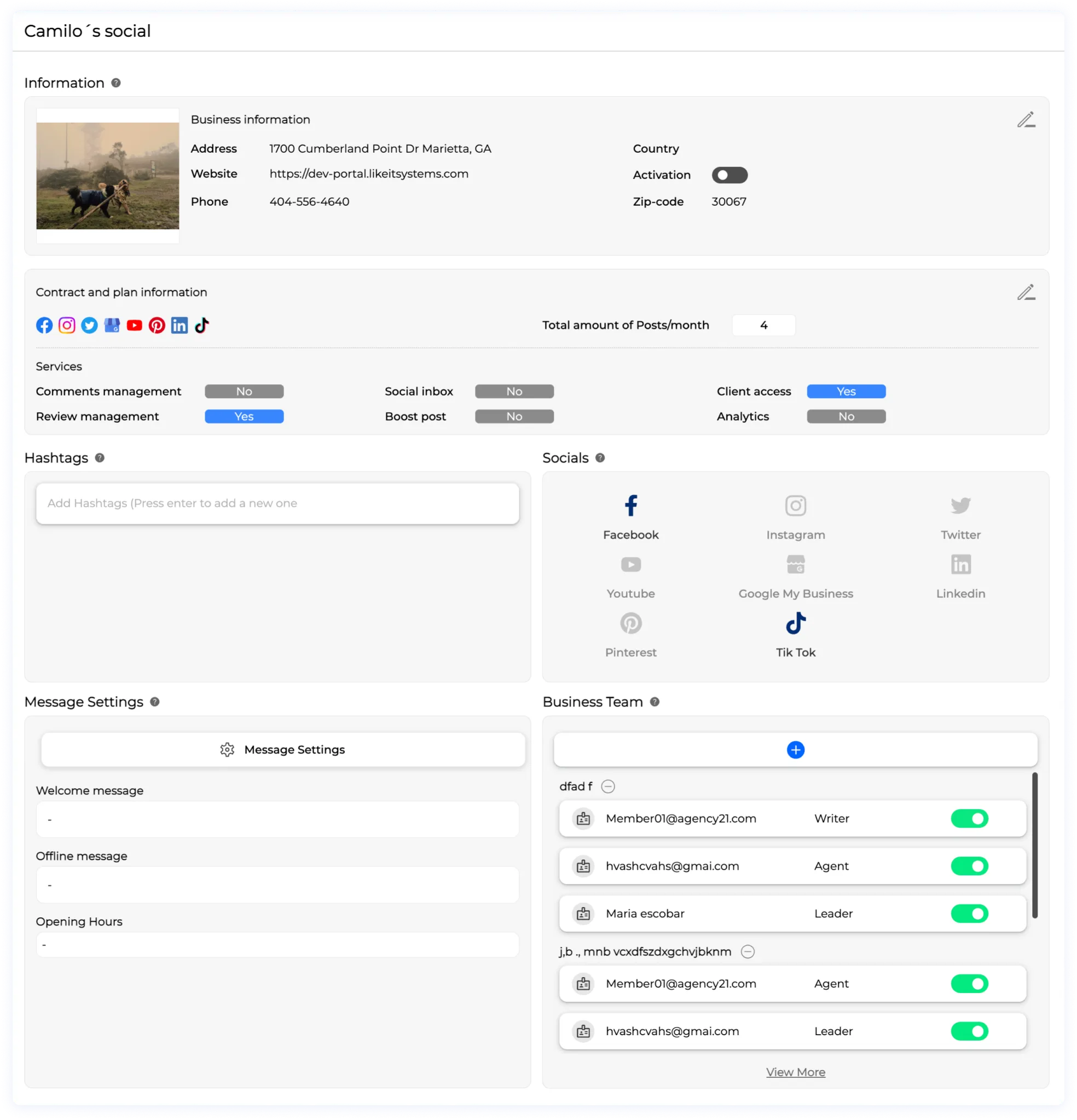
Task: Click the Business Team scrollbar
Action: pos(1034,846)
